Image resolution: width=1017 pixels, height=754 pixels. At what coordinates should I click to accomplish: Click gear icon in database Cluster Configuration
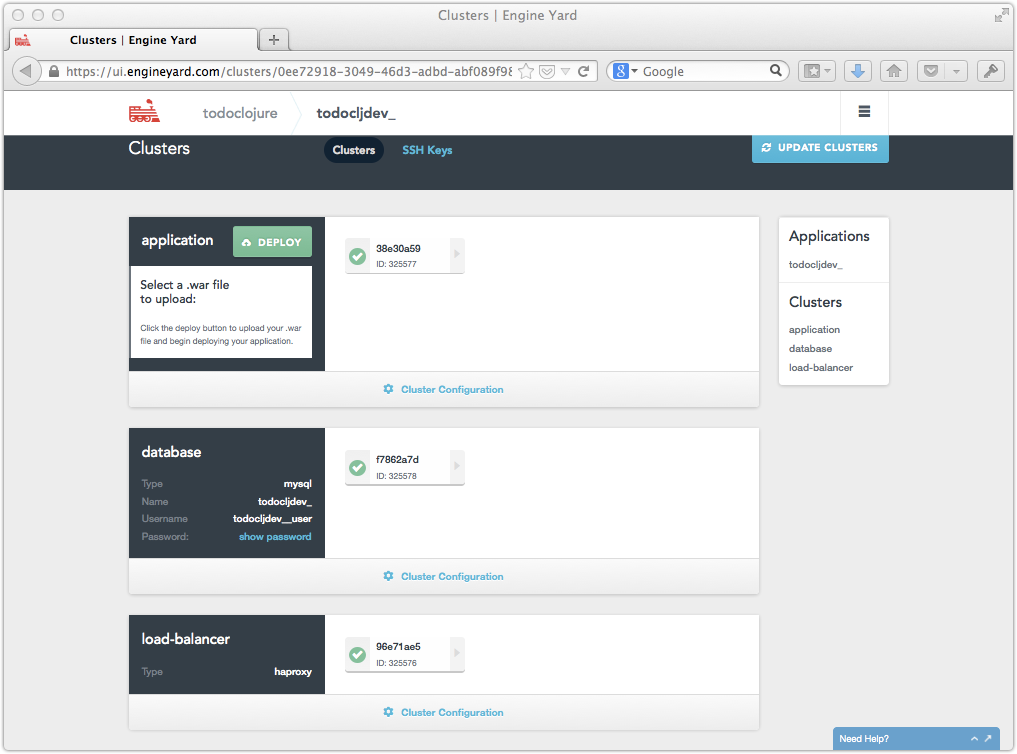click(388, 576)
